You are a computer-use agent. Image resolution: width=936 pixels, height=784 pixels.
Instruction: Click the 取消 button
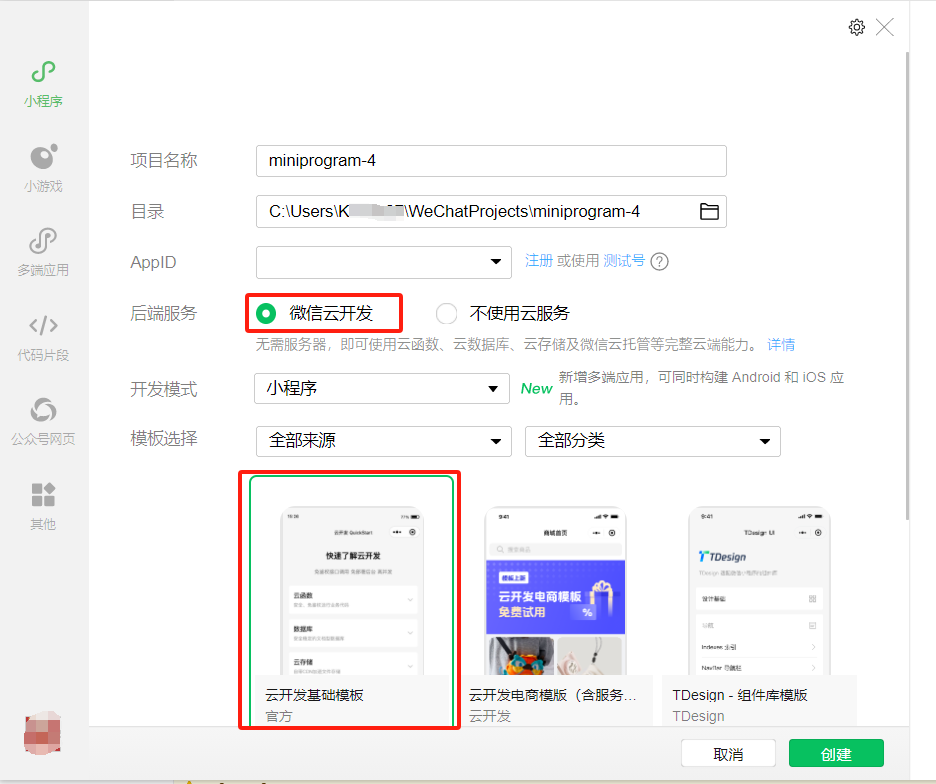[728, 754]
